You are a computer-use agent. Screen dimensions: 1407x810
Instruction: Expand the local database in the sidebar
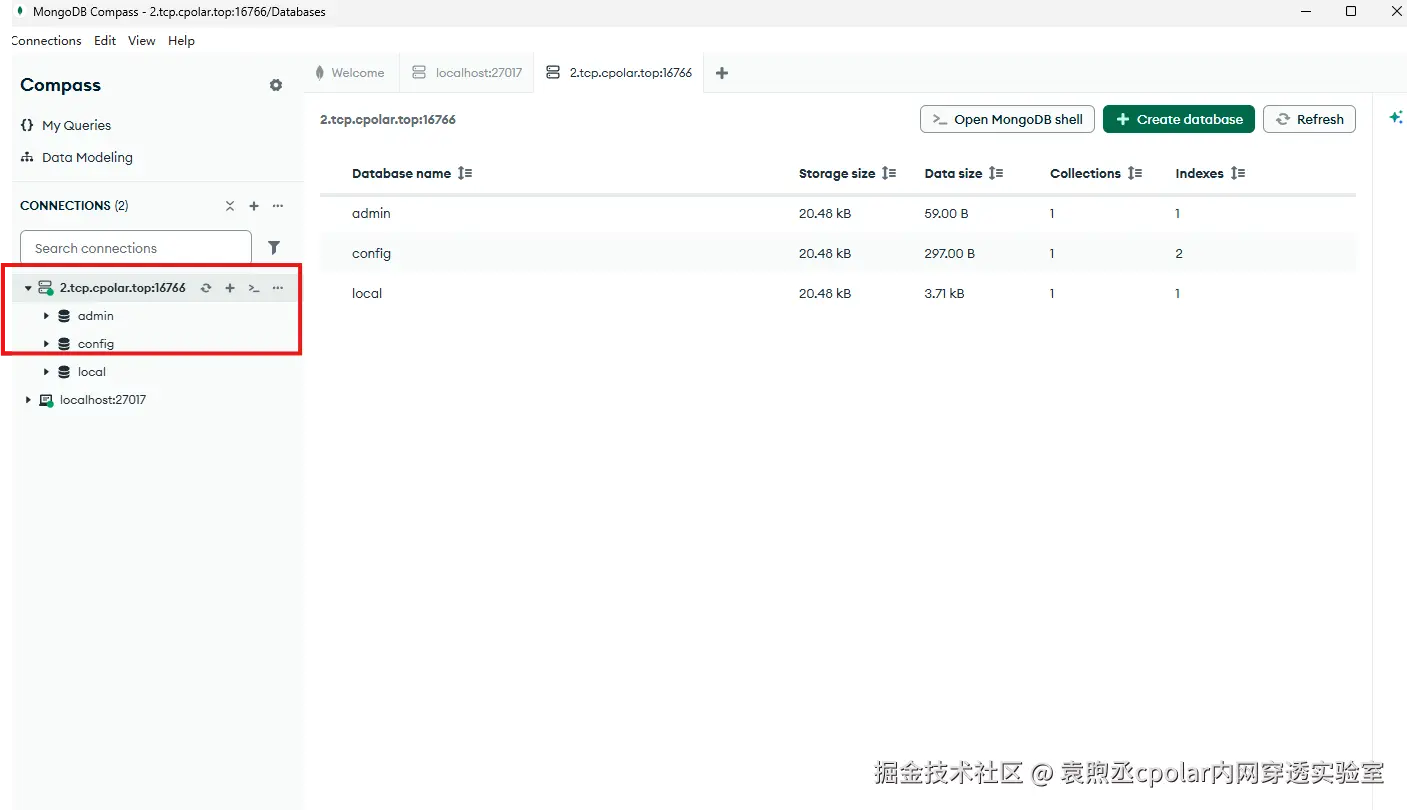[46, 372]
